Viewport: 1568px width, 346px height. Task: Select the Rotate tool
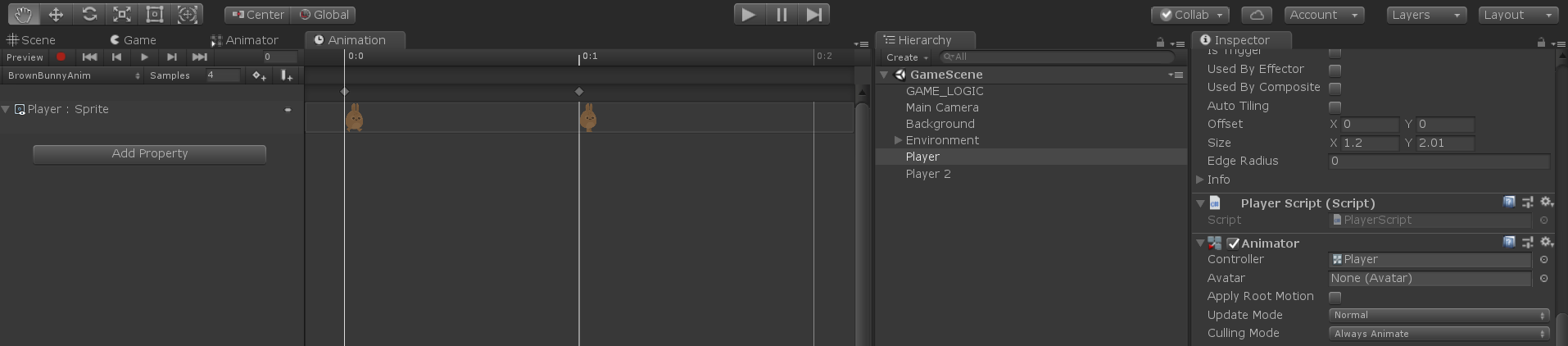click(89, 14)
